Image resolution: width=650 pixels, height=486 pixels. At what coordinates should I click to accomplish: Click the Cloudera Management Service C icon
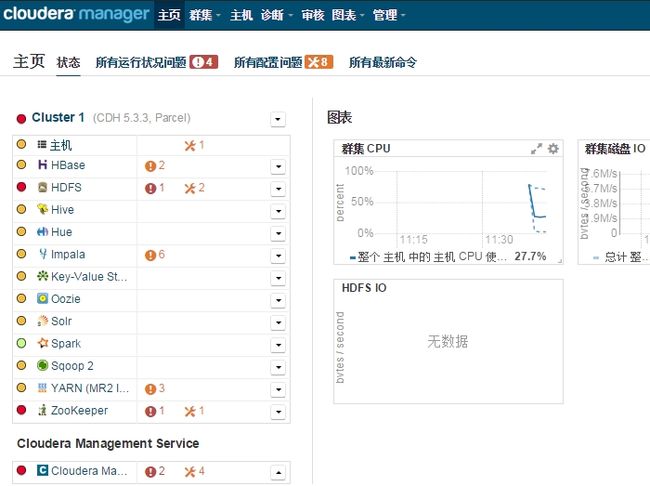[42, 470]
